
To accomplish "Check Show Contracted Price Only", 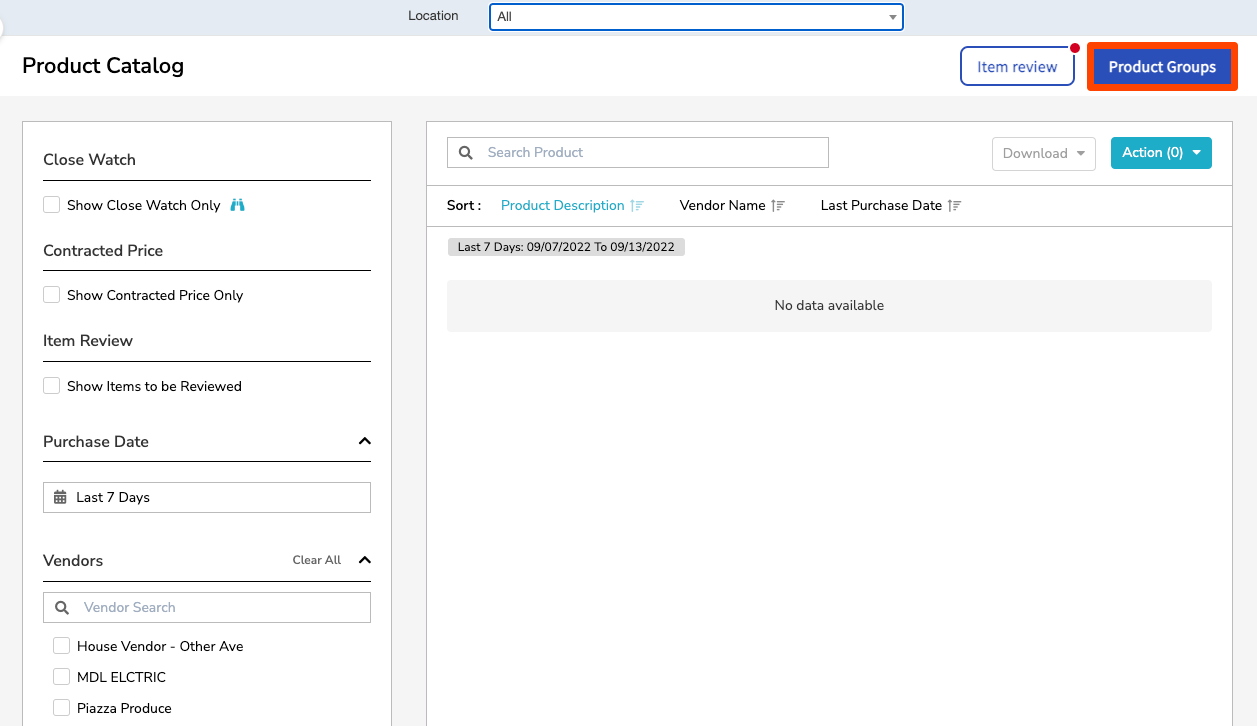I will tap(51, 294).
